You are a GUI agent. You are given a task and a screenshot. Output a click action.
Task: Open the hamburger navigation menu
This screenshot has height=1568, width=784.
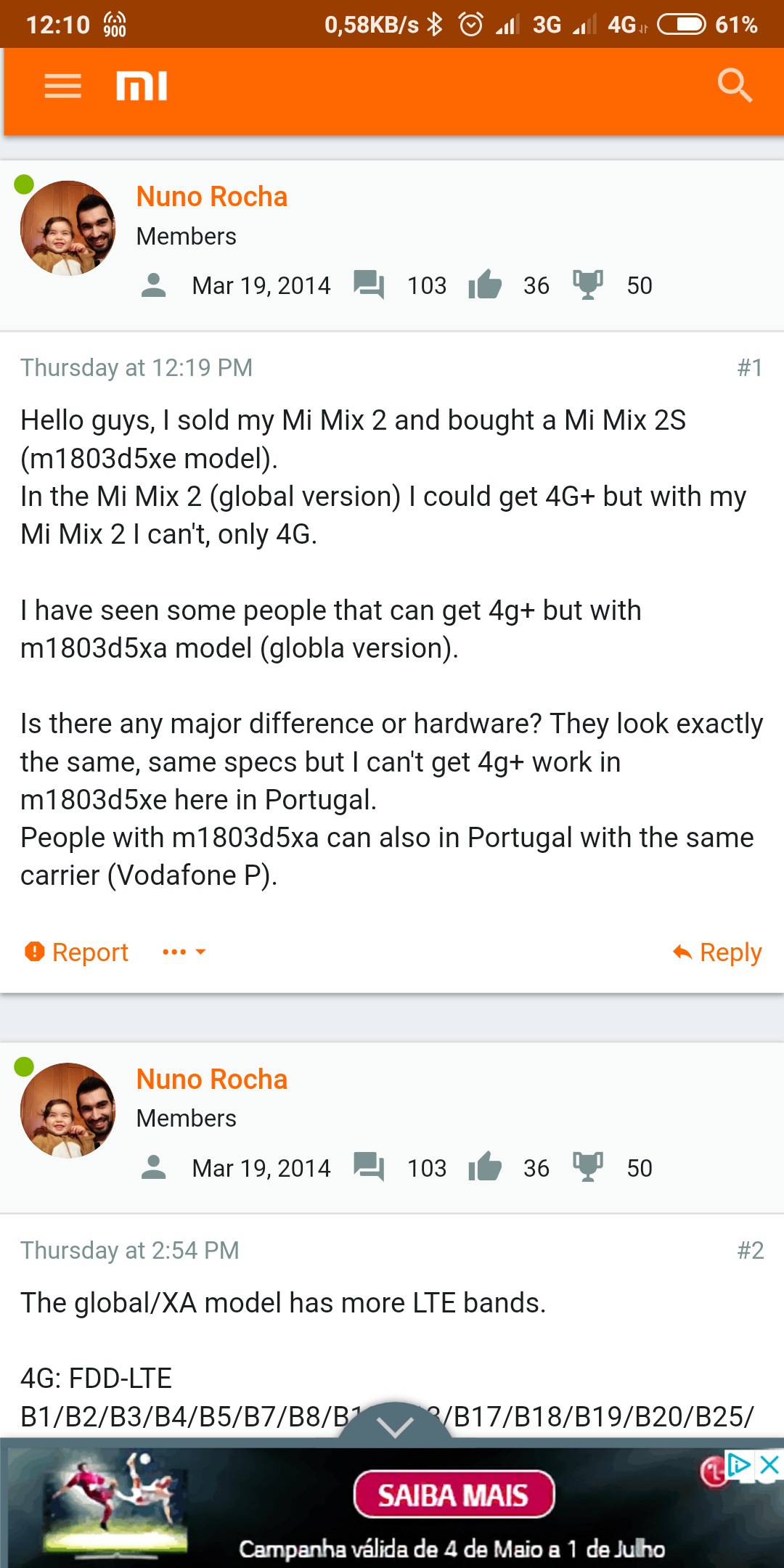point(63,86)
